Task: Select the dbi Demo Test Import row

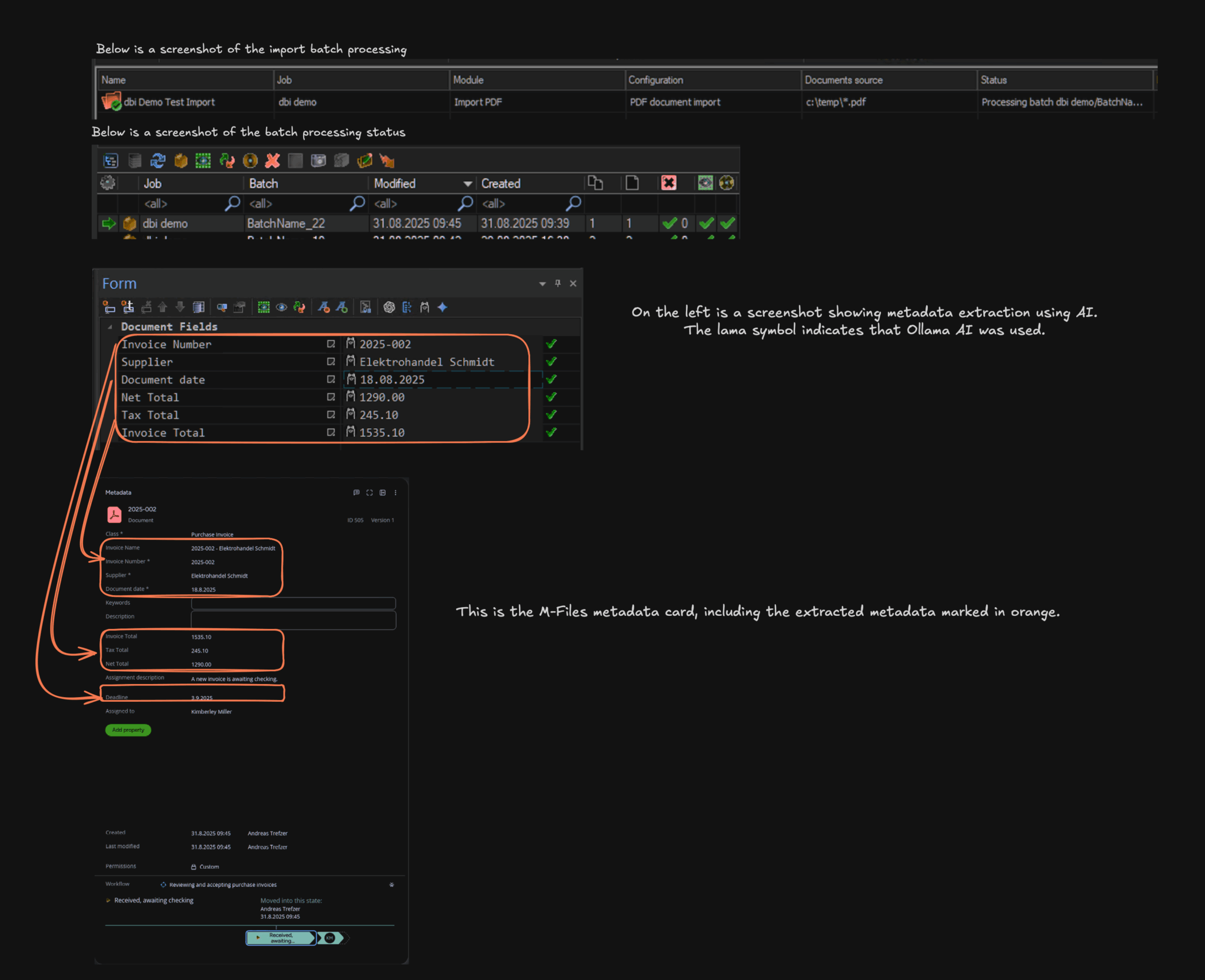Action: pyautogui.click(x=625, y=102)
